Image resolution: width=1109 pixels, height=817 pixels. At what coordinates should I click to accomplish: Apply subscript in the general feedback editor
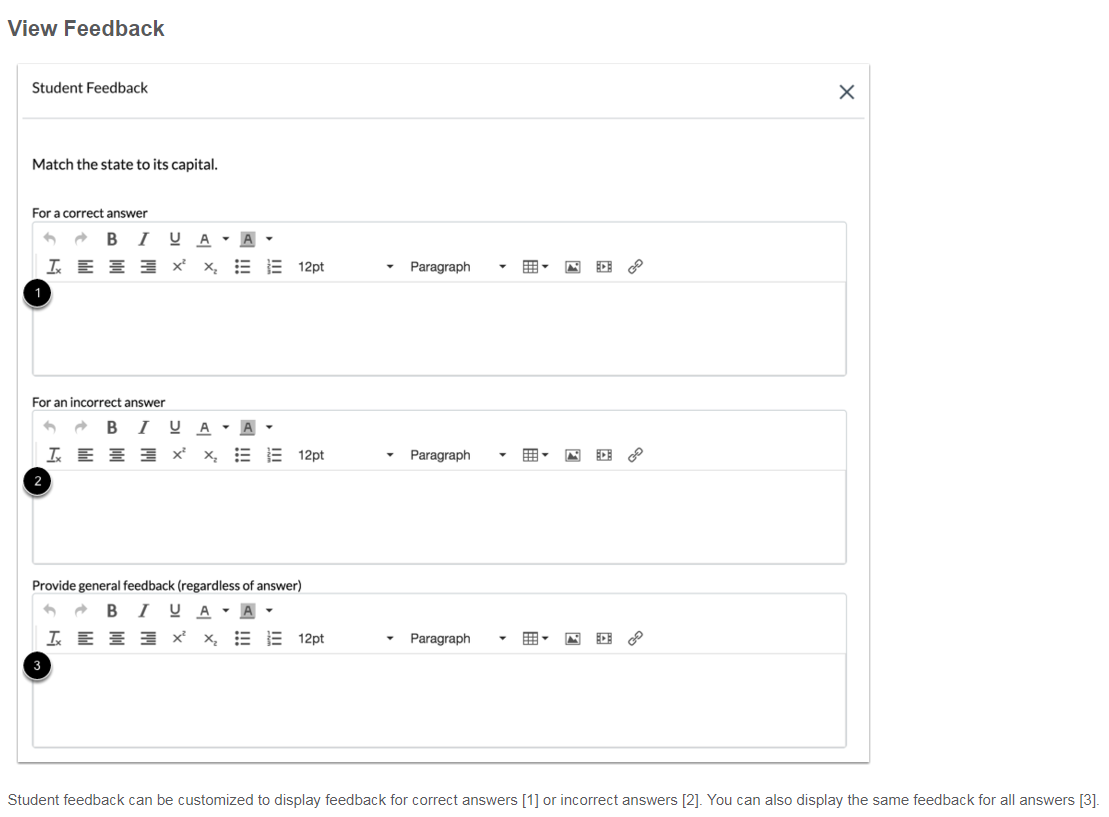209,638
